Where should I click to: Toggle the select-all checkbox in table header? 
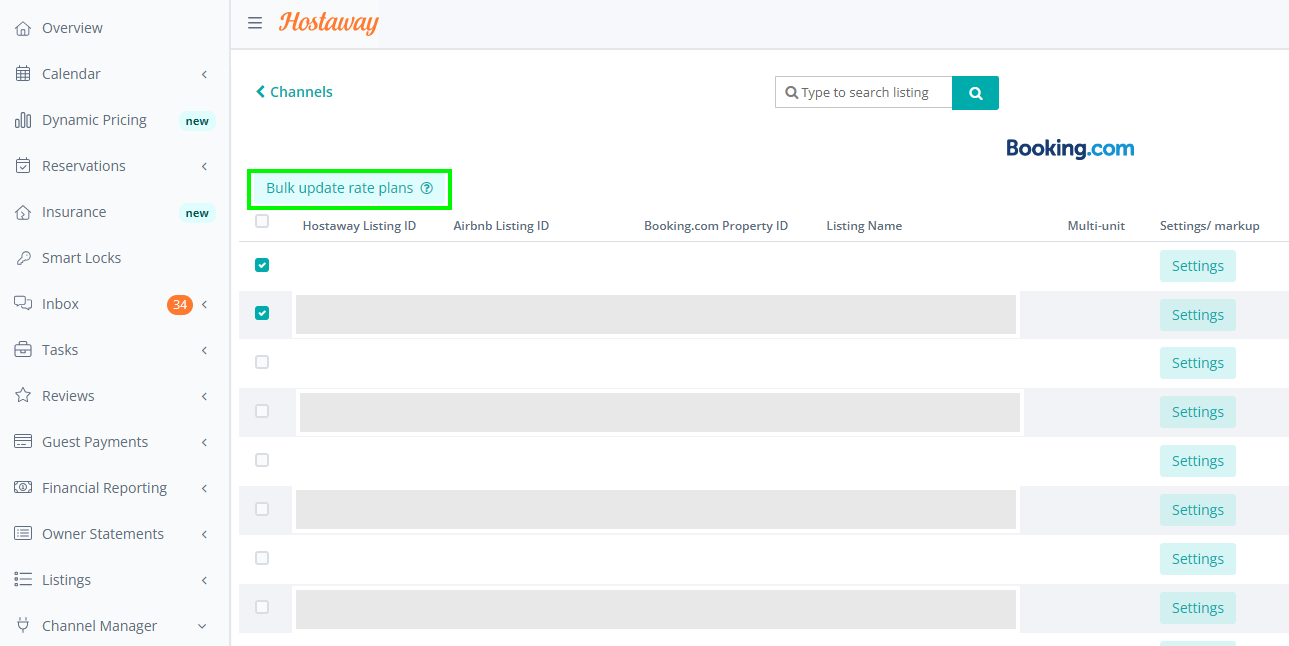click(262, 221)
